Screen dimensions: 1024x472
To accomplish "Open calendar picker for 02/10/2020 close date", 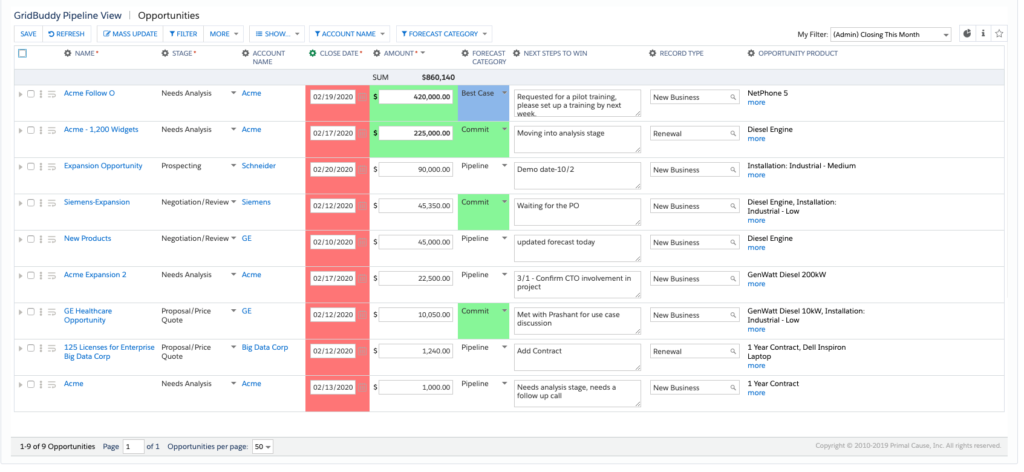I will (x=362, y=242).
